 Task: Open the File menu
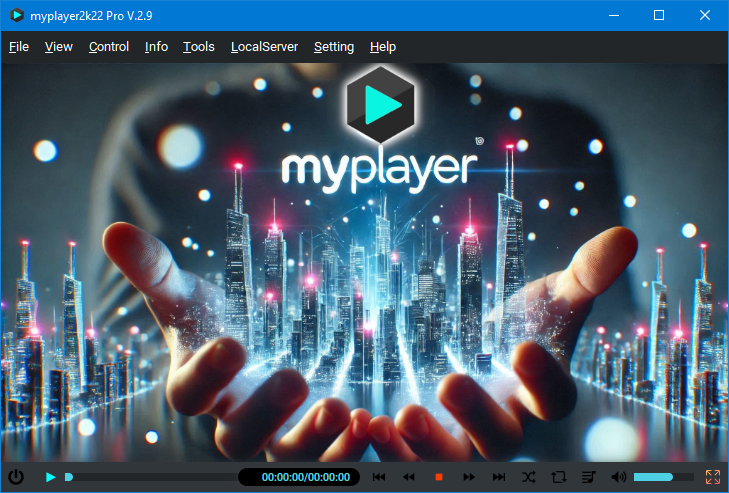coord(19,47)
